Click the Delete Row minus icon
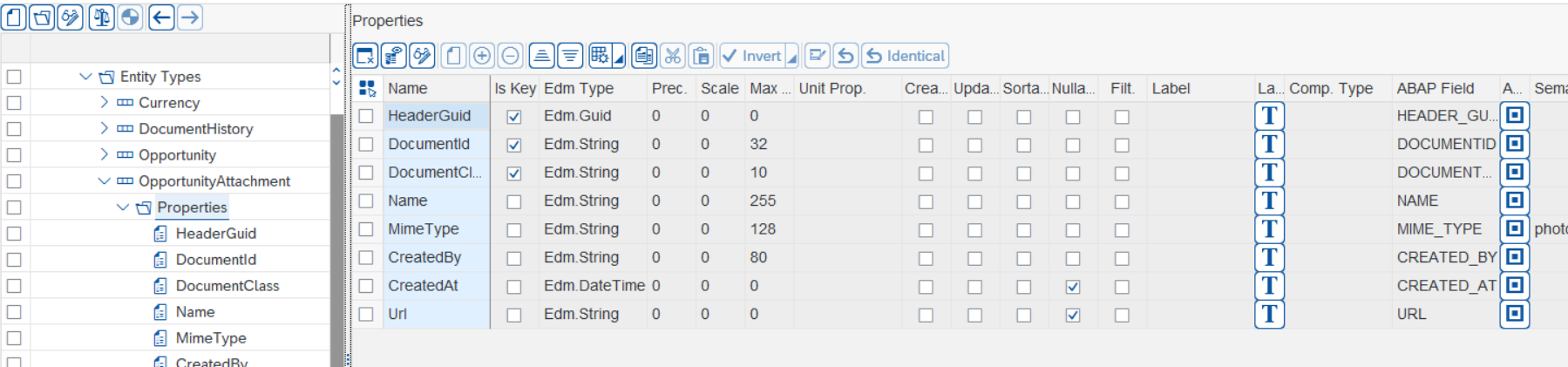Viewport: 1568px width, 367px height. 511,56
